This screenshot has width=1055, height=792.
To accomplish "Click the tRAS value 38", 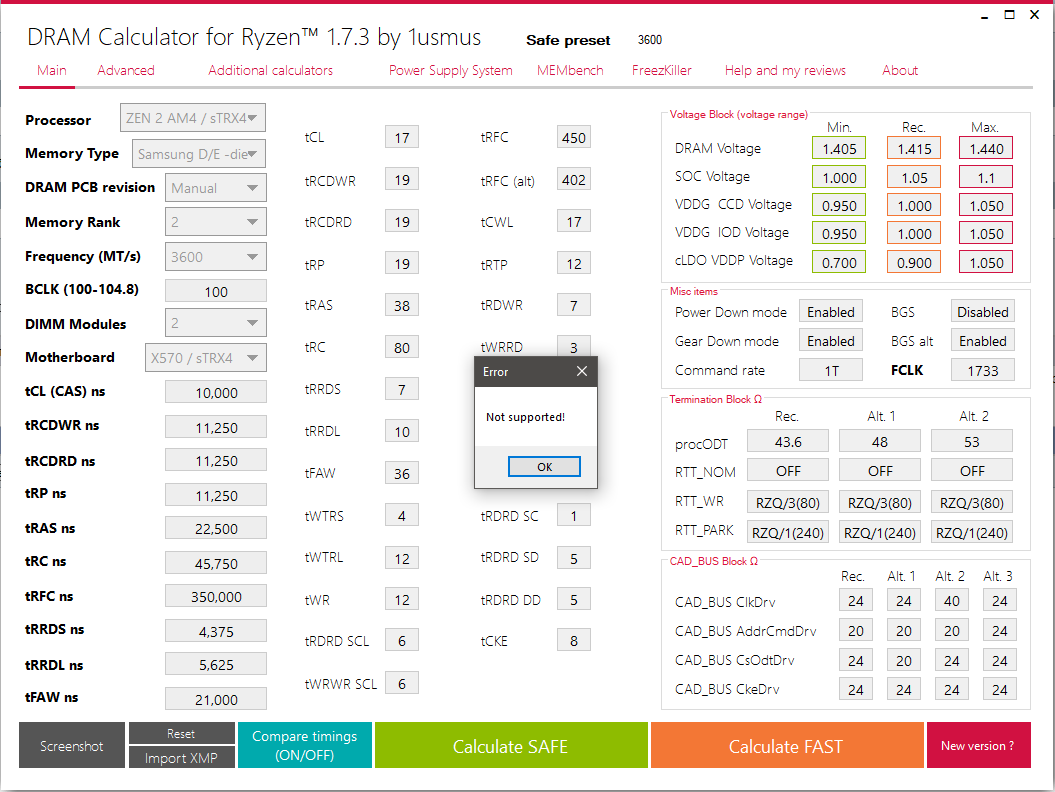I will (402, 305).
